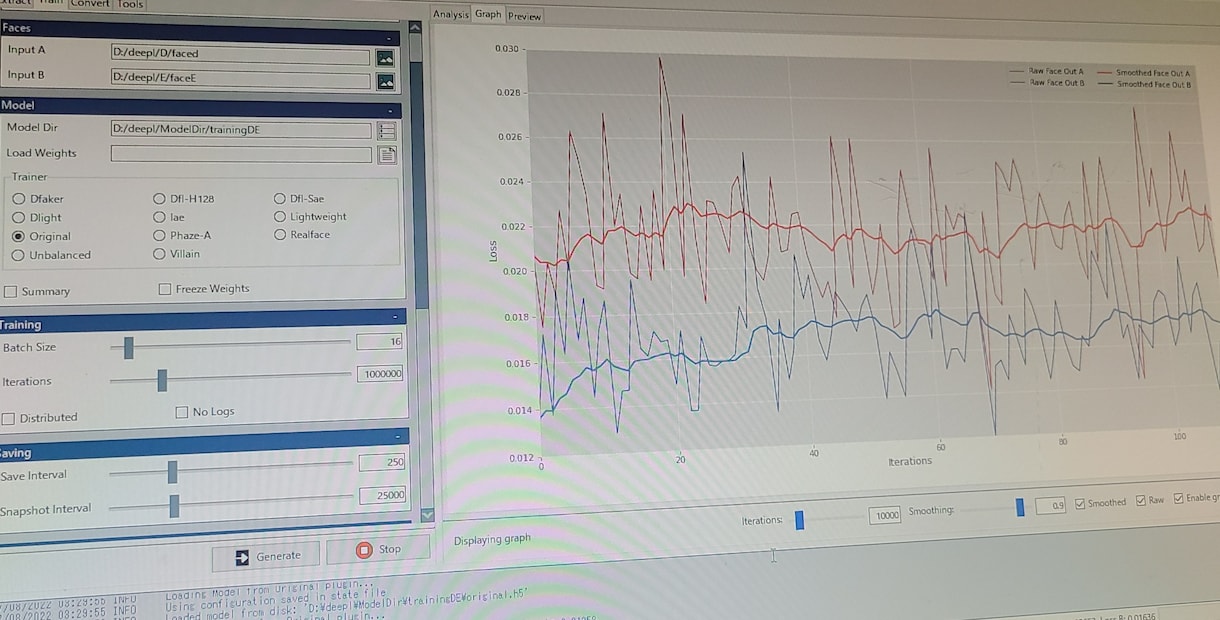Collapse the Saving section
Viewport: 1220px width, 620px height.
(398, 437)
